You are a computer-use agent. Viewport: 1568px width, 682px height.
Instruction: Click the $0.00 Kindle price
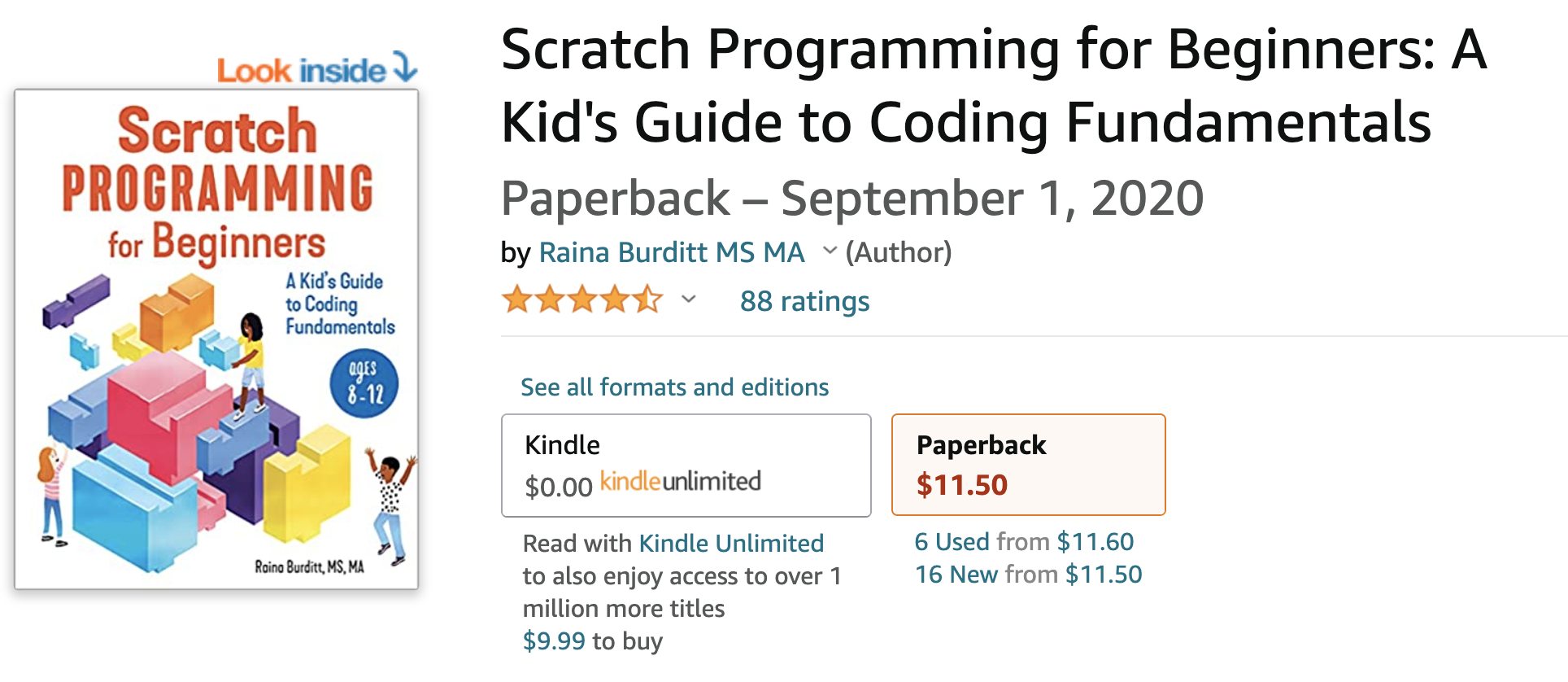[559, 487]
